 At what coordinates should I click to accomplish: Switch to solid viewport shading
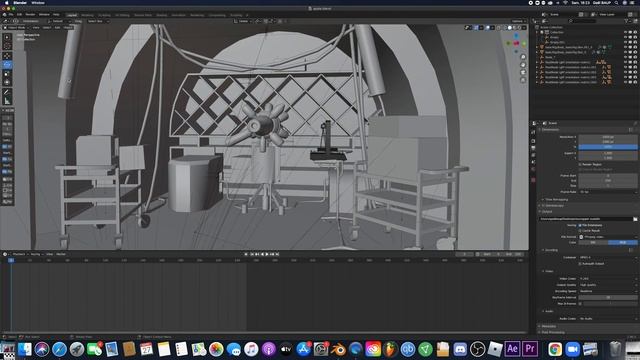509,28
